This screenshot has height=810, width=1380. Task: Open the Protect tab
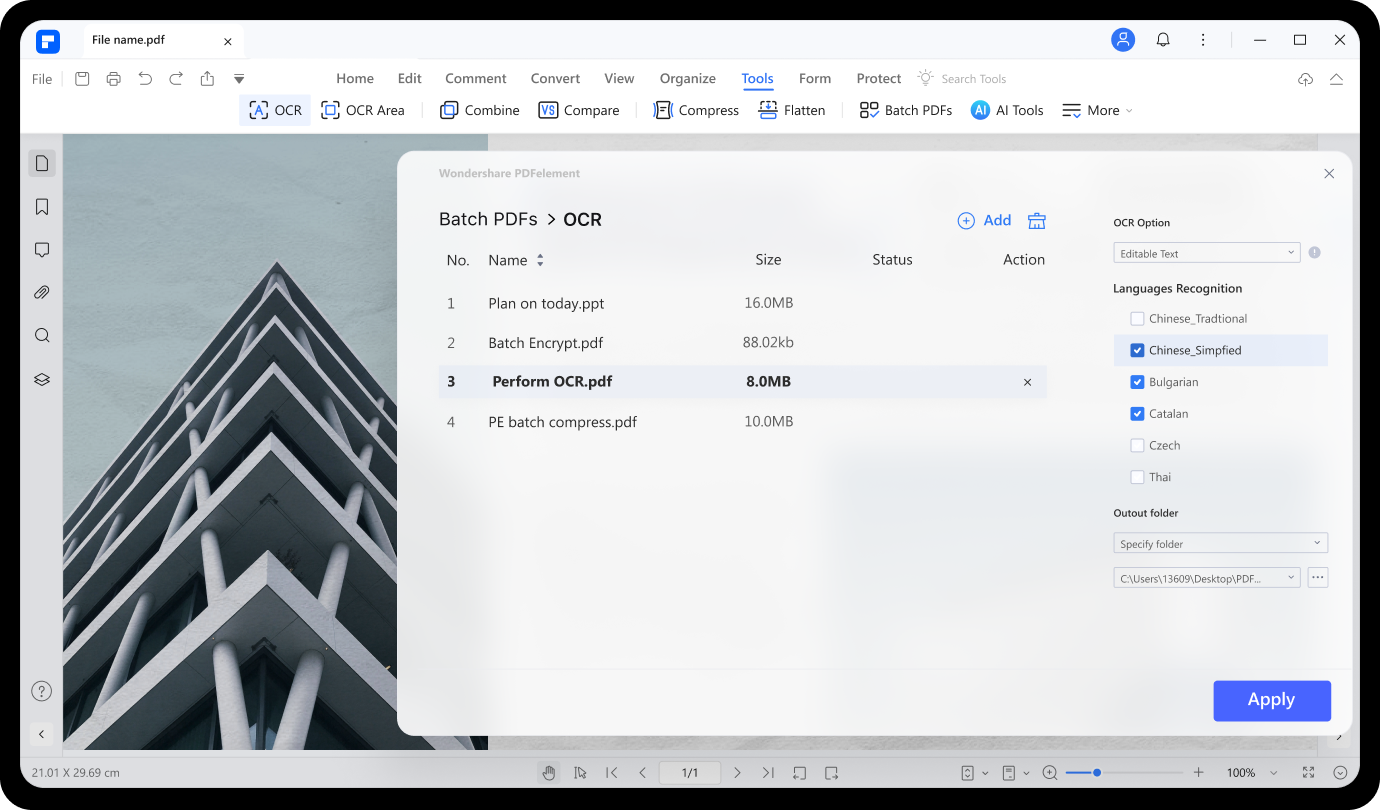coord(879,79)
